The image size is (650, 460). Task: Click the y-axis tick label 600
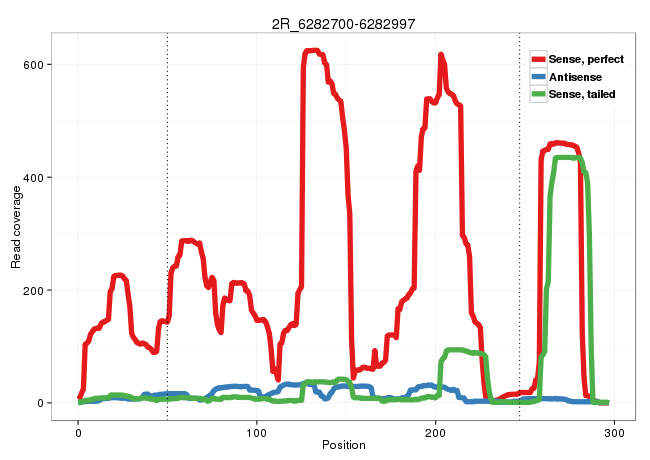(x=38, y=64)
